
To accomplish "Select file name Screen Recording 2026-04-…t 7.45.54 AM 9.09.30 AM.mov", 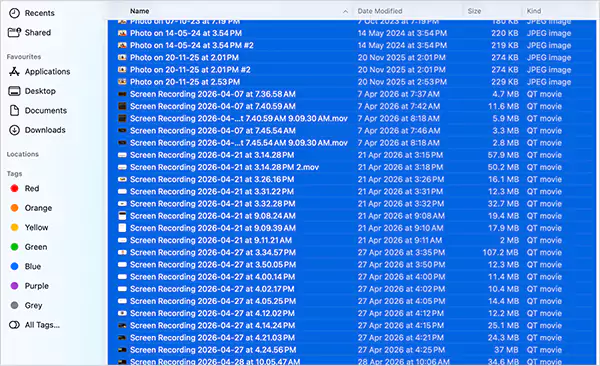I will [239, 143].
